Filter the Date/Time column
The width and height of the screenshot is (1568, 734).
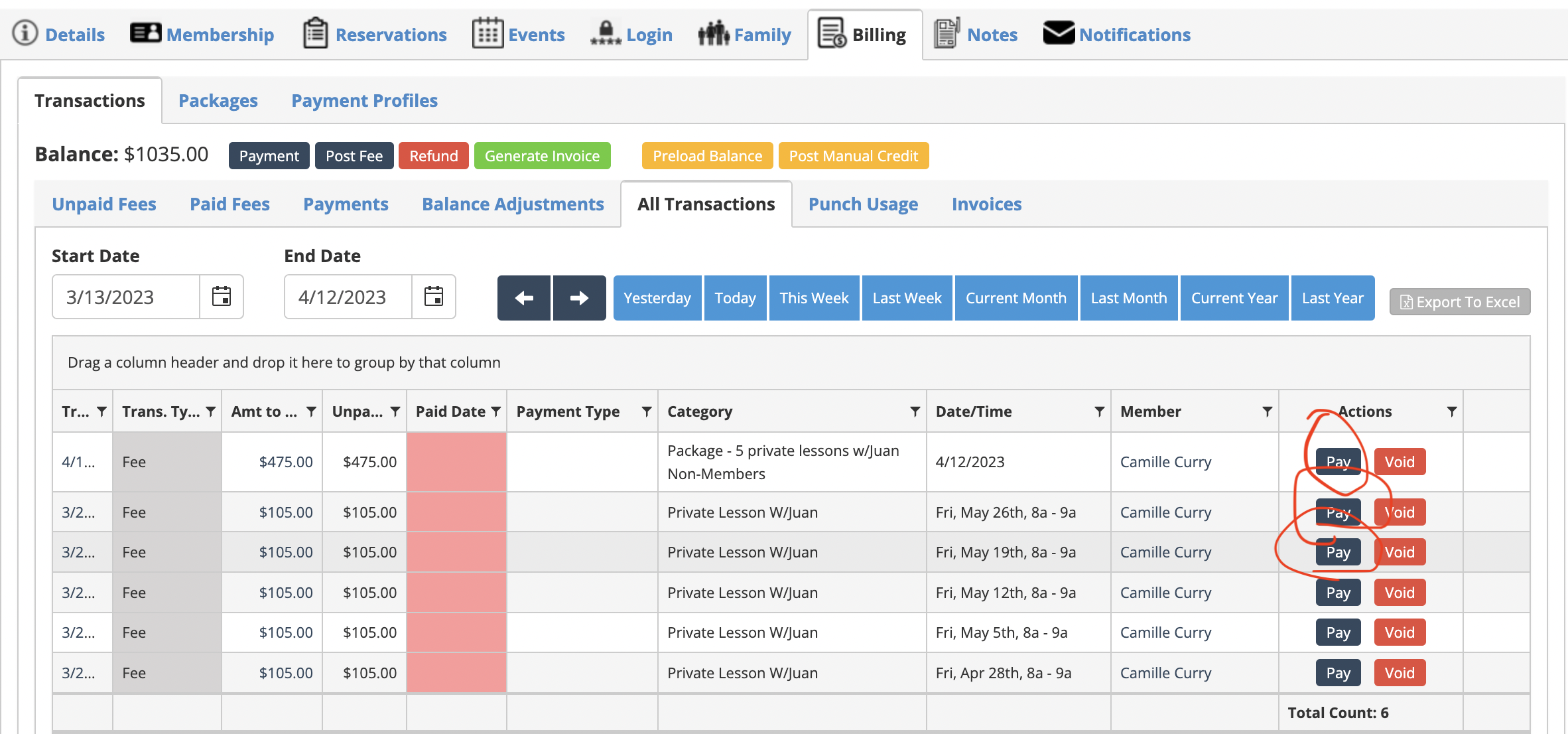pyautogui.click(x=1100, y=411)
